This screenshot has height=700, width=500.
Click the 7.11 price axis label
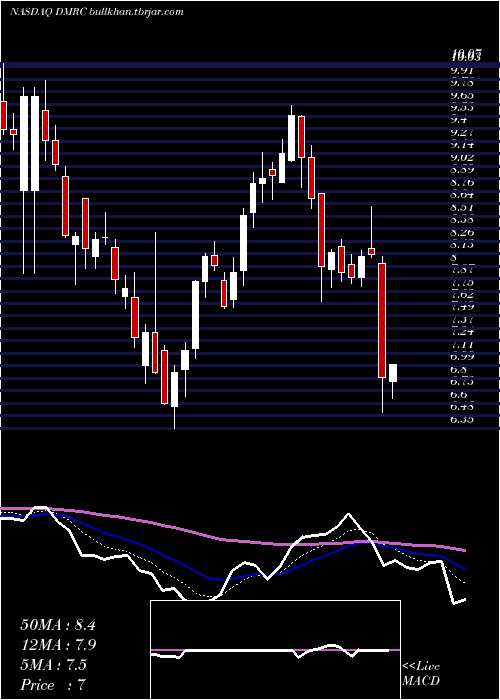(x=462, y=345)
